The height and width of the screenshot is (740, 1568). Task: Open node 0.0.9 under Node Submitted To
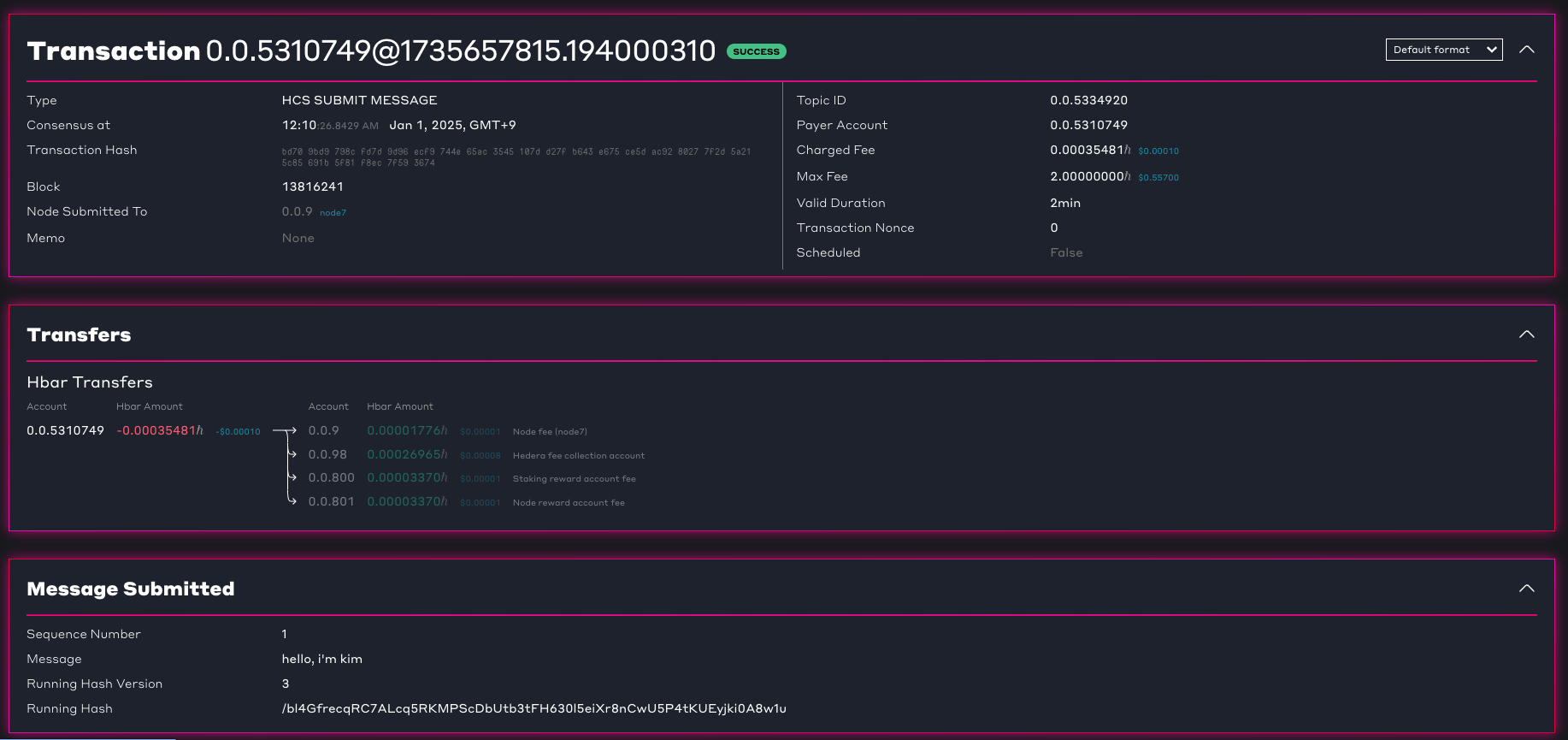tap(298, 211)
